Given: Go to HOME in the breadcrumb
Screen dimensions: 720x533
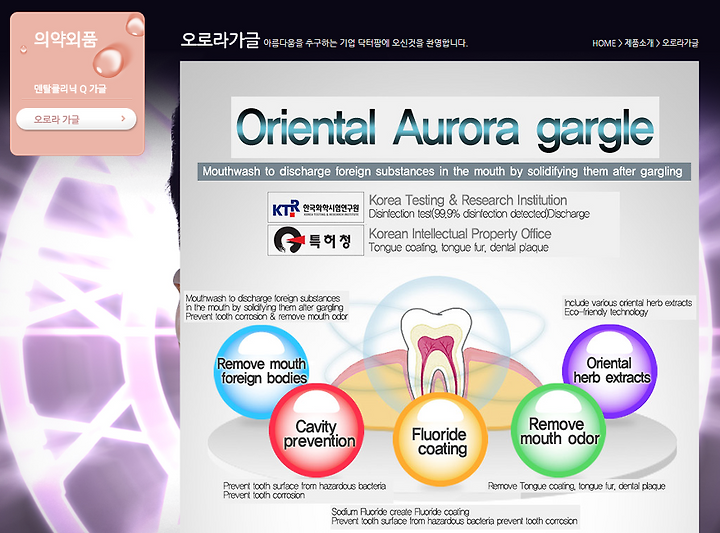Looking at the screenshot, I should pyautogui.click(x=604, y=43).
